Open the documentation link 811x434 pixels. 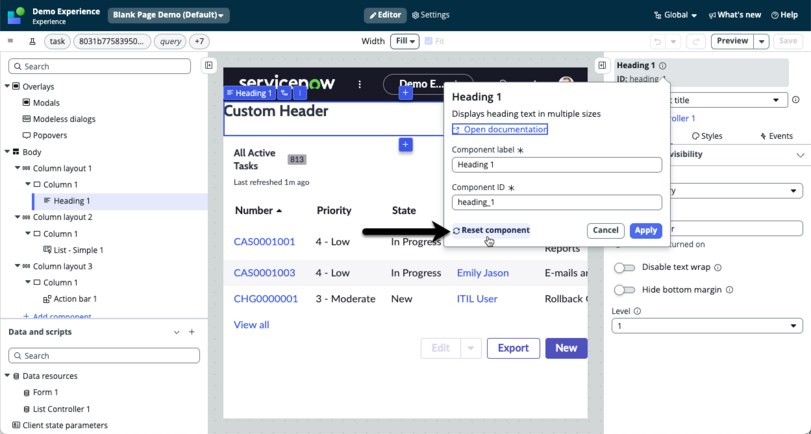(x=500, y=129)
